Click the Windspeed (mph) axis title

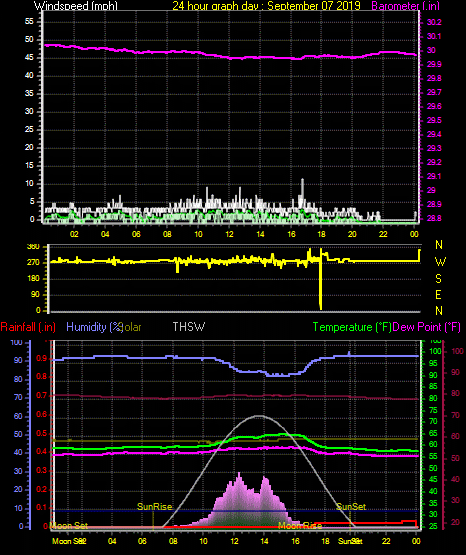[76, 5]
